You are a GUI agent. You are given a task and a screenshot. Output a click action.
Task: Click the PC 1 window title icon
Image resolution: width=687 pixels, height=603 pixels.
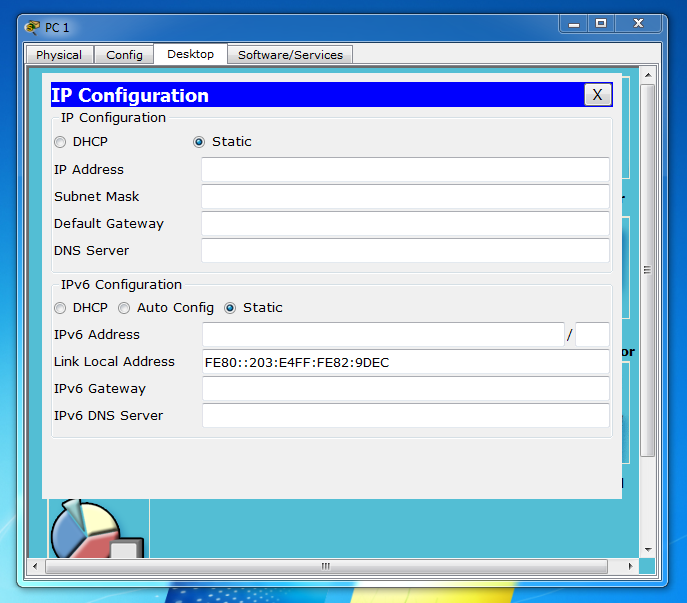coord(32,28)
